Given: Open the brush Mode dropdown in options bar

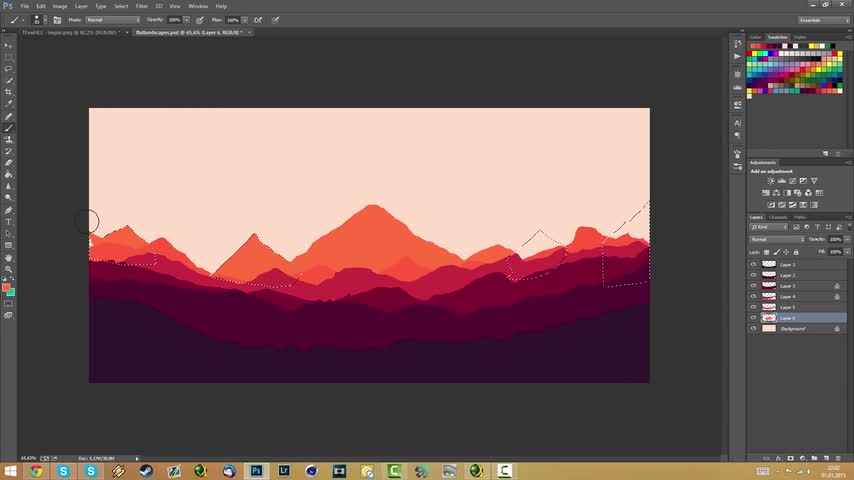Looking at the screenshot, I should (113, 20).
